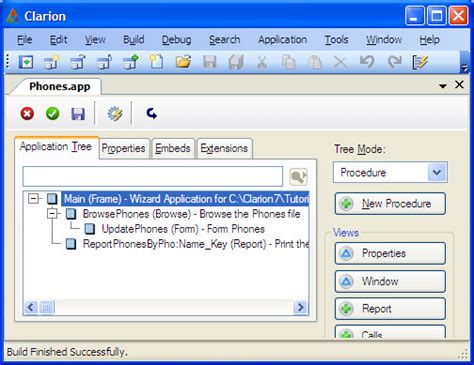Viewport: 474px width, 365px height.
Task: Open the Window menu
Action: (384, 40)
